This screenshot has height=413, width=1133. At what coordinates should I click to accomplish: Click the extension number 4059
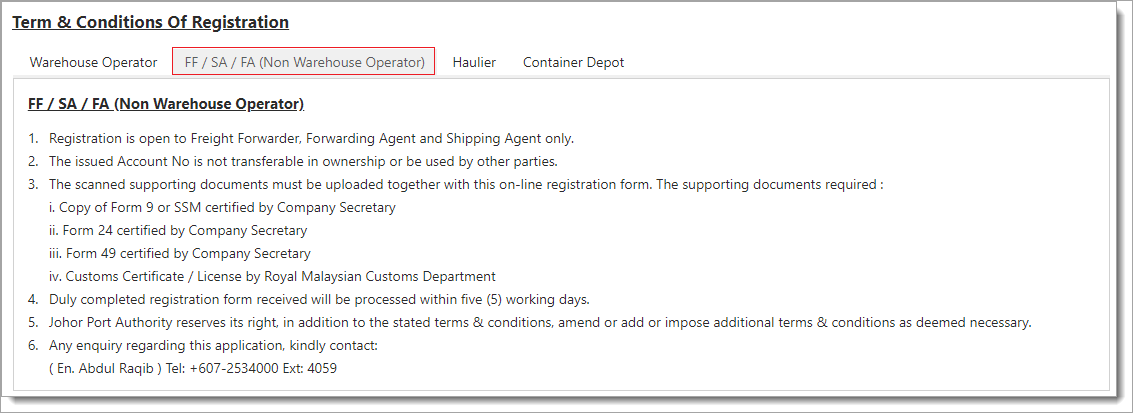pos(321,369)
